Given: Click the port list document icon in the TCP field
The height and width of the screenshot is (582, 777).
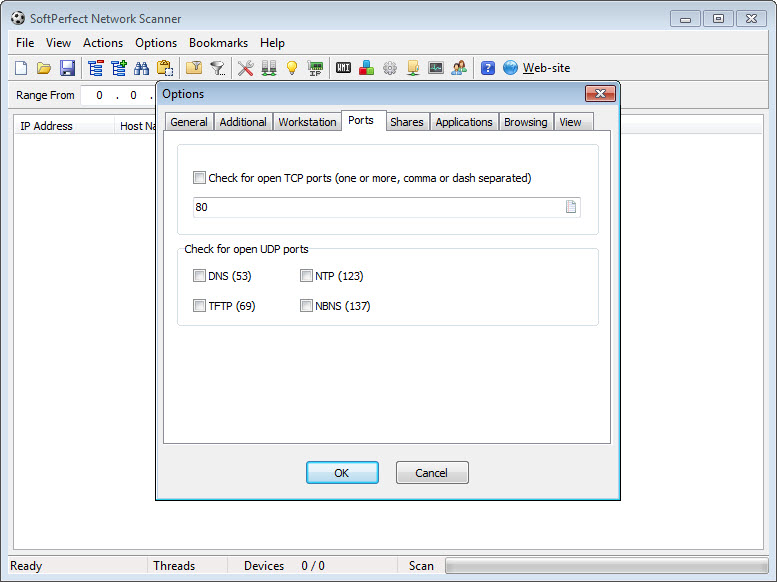Looking at the screenshot, I should coord(571,207).
